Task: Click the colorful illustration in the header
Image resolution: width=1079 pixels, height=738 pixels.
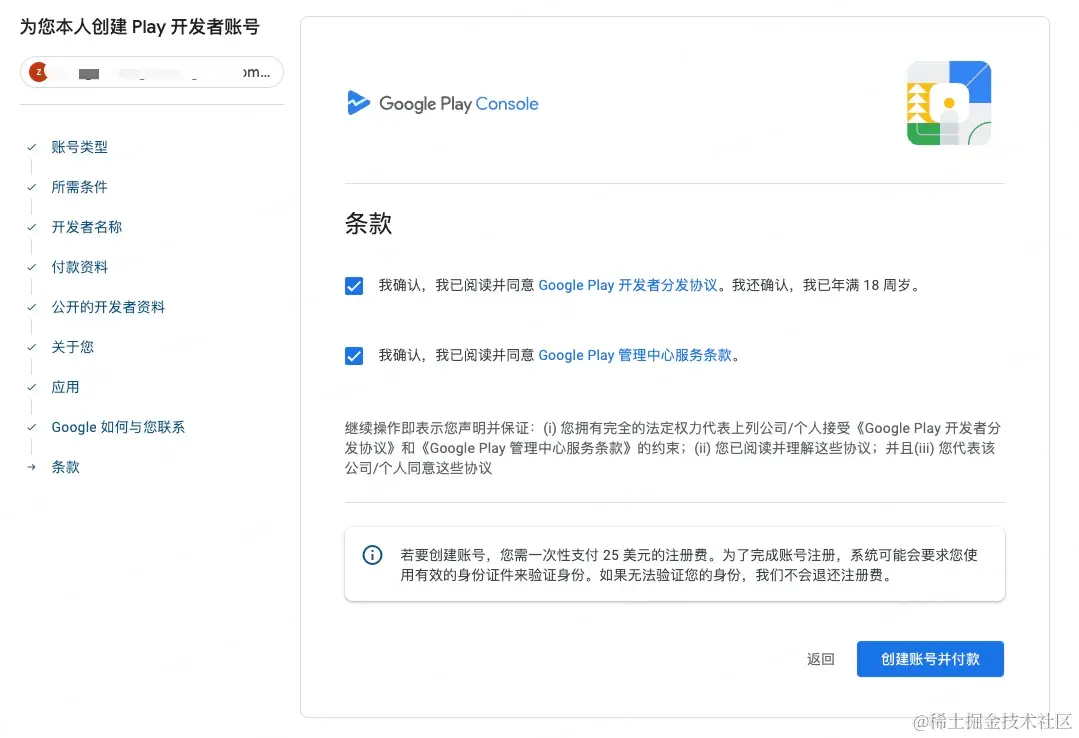Action: (x=949, y=103)
